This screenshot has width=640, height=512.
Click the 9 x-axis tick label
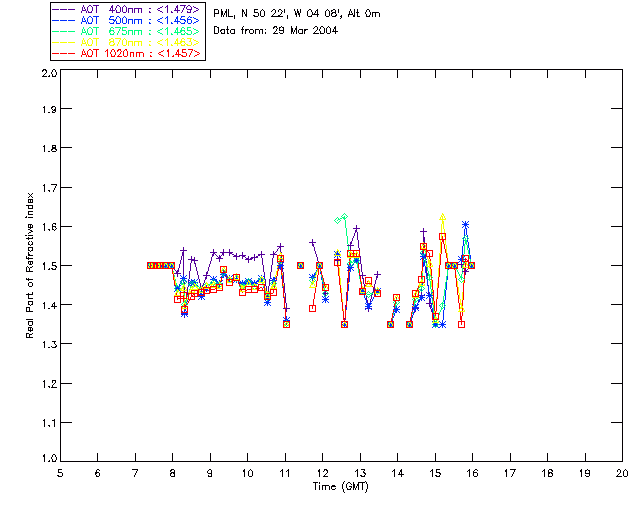(210, 473)
